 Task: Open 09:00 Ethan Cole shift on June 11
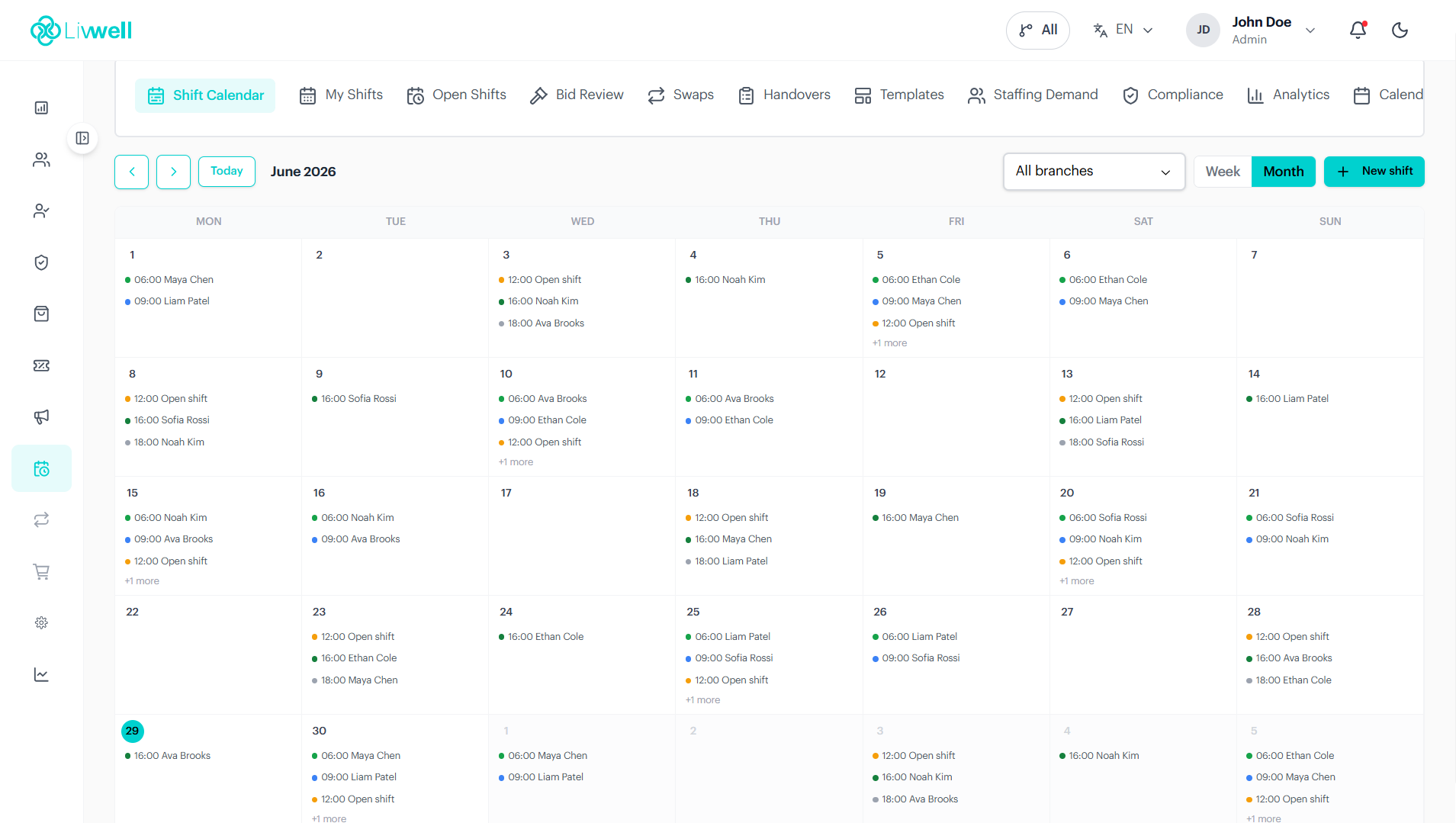click(729, 420)
